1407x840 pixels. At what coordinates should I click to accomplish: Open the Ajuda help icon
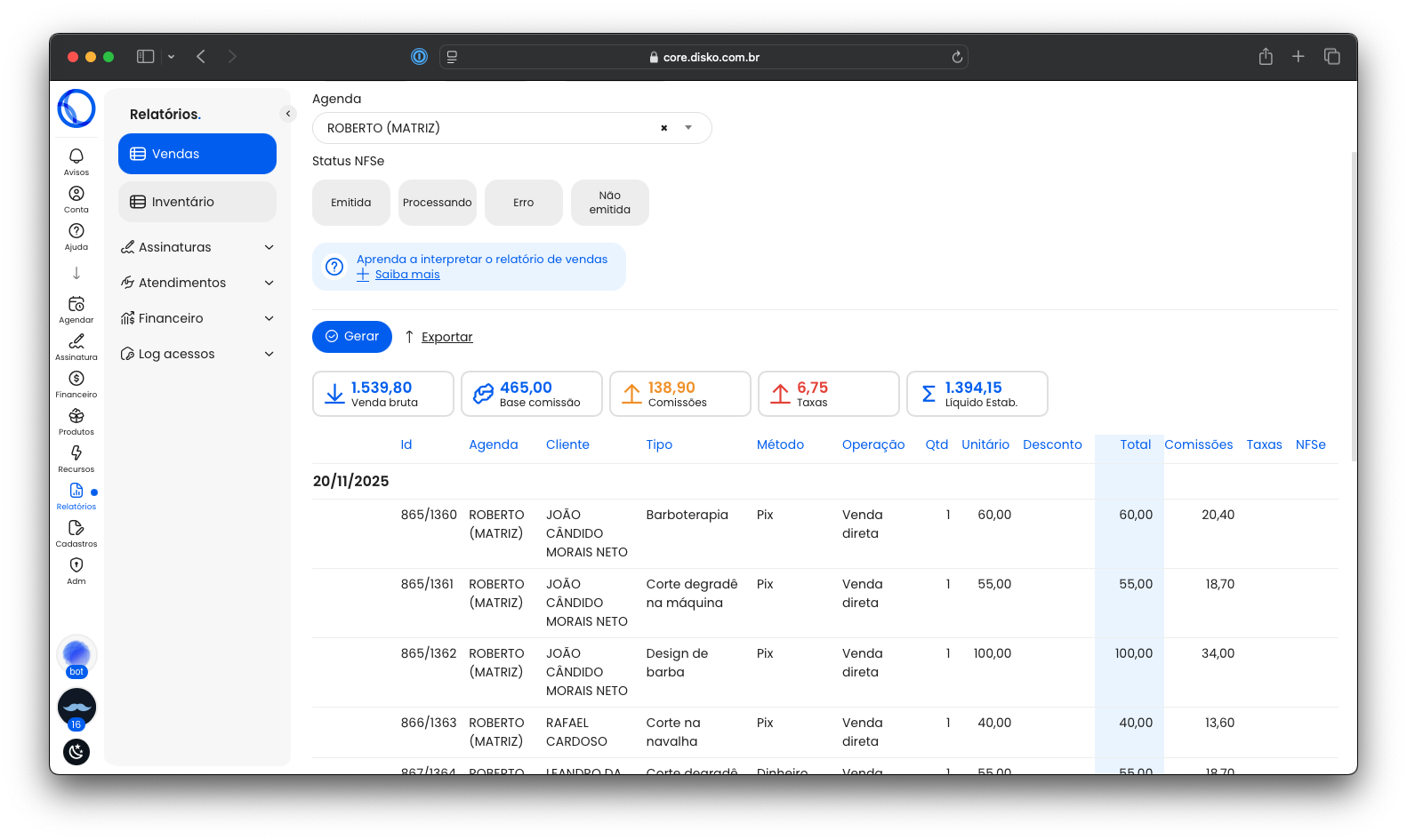(76, 231)
